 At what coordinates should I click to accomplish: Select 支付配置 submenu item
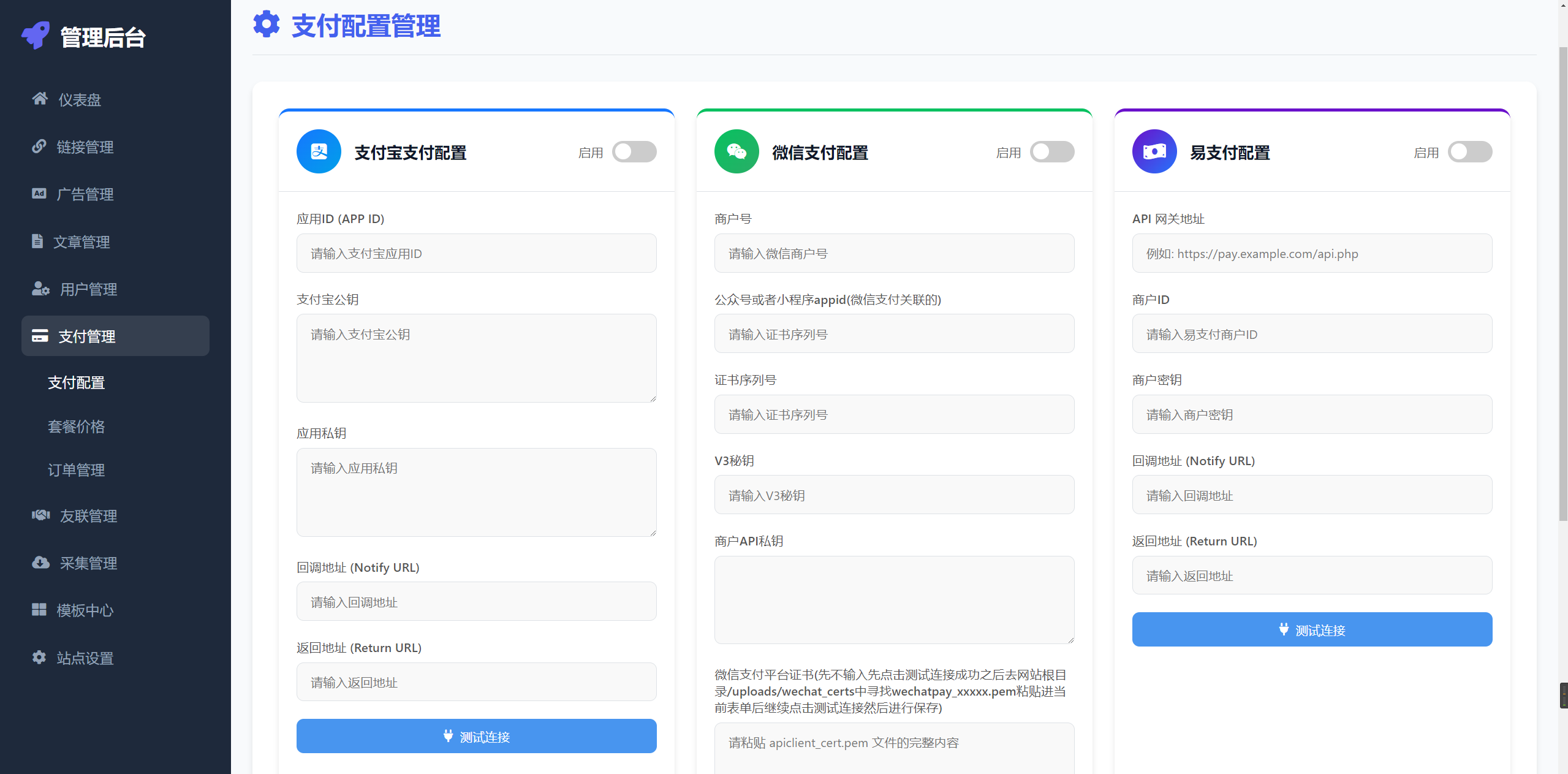(x=77, y=382)
